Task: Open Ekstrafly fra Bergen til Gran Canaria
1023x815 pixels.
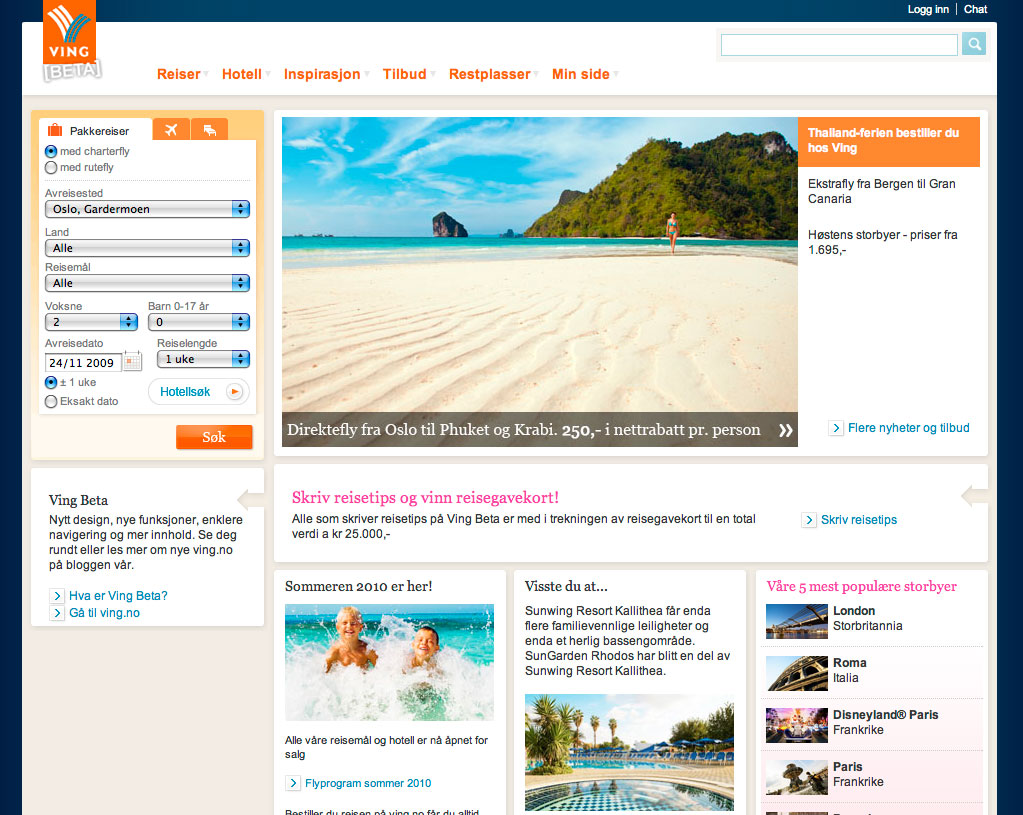Action: (881, 191)
